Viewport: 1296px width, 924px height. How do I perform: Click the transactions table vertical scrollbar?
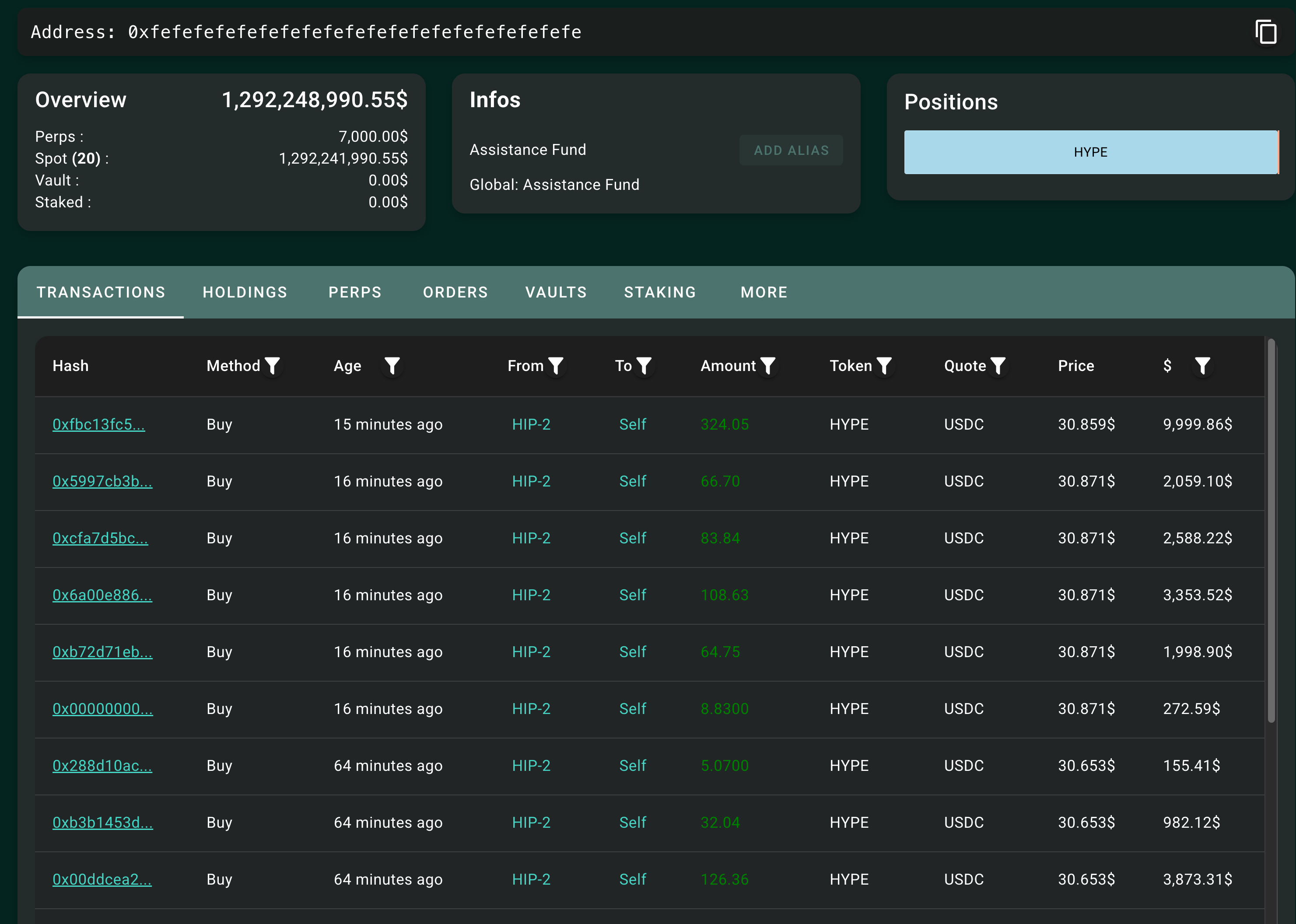point(1271,530)
